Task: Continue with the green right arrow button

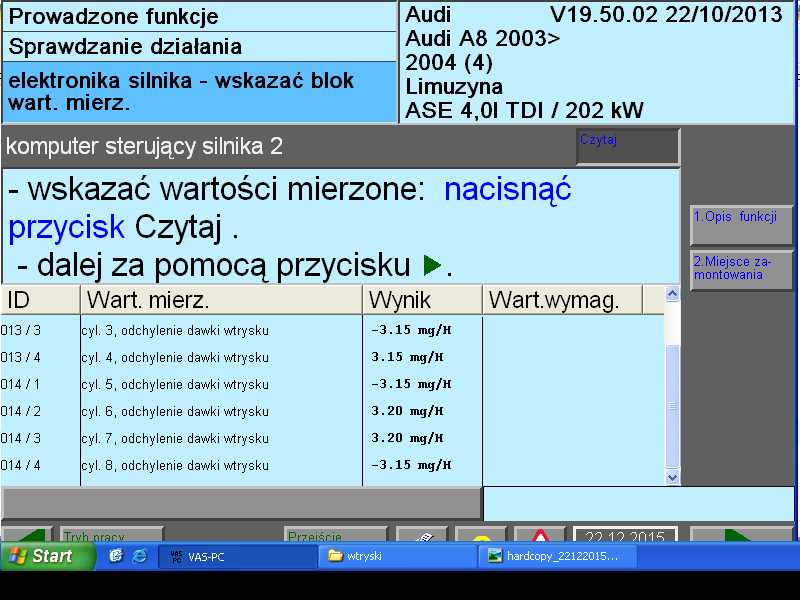Action: click(x=740, y=534)
